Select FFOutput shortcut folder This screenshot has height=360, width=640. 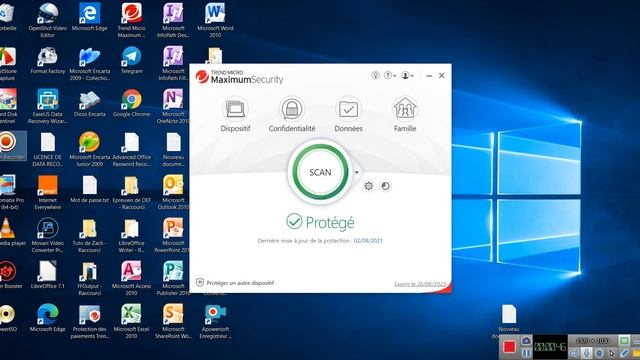click(89, 278)
